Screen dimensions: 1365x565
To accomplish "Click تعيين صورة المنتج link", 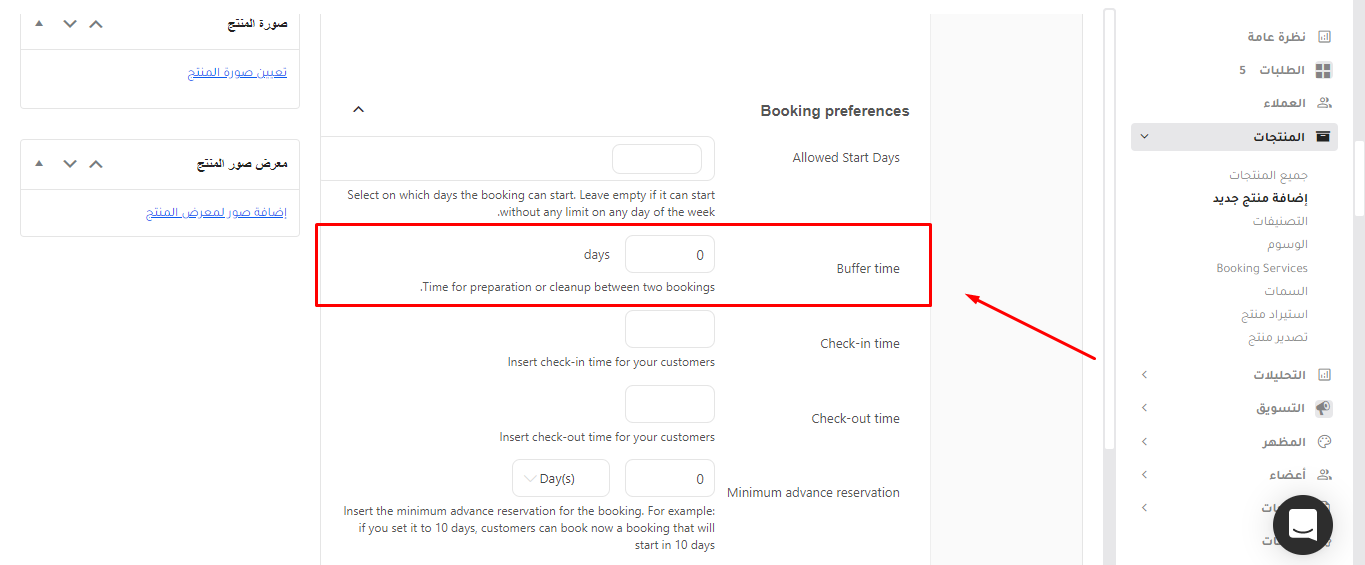I will pos(237,73).
